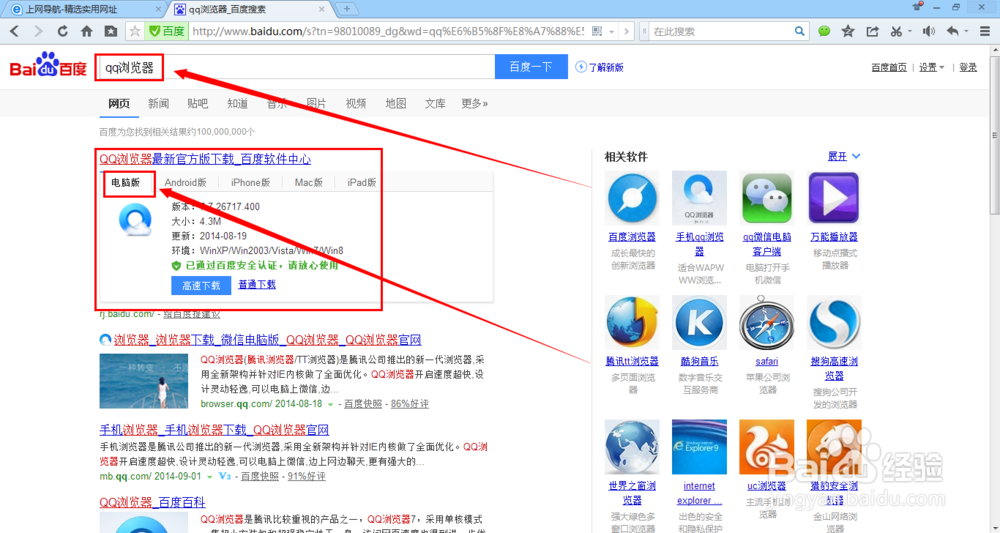1000x533 pixels.
Task: Click the QQ browser icon in download card
Action: click(135, 221)
